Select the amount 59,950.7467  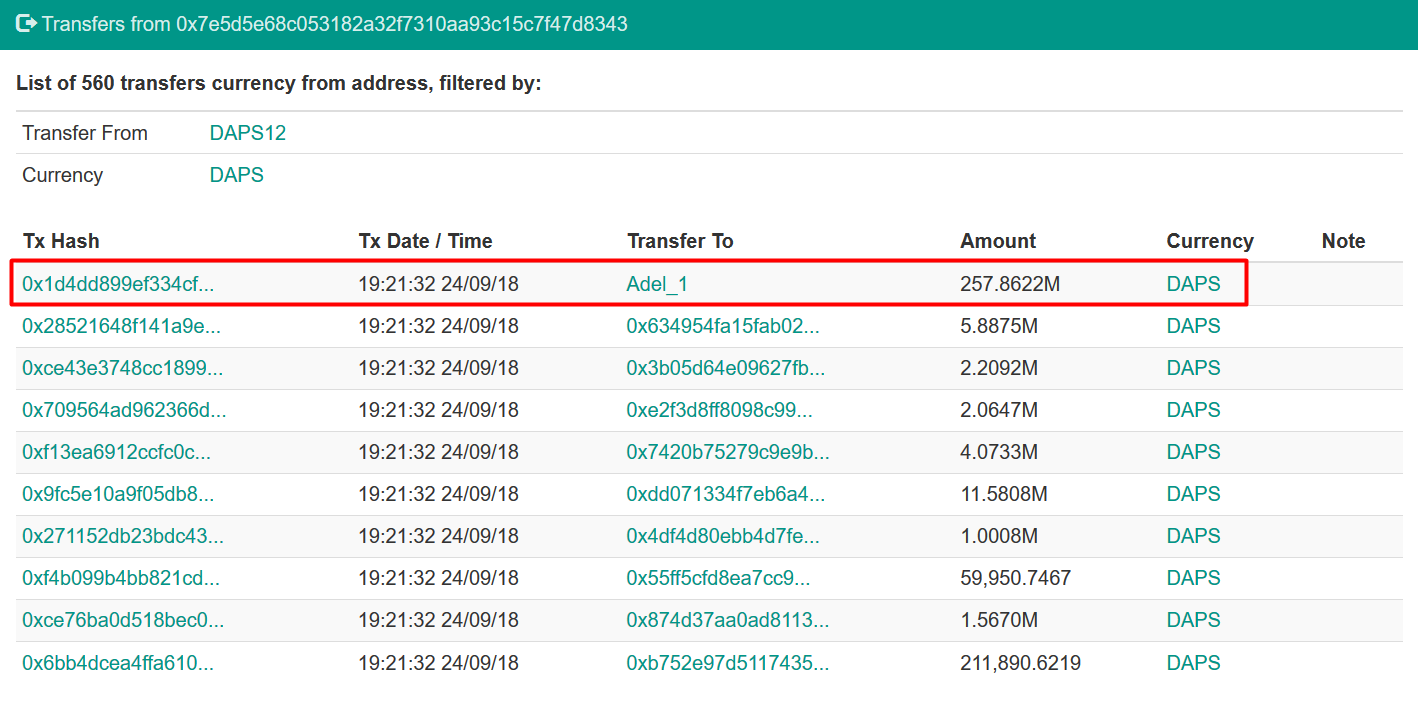1016,578
